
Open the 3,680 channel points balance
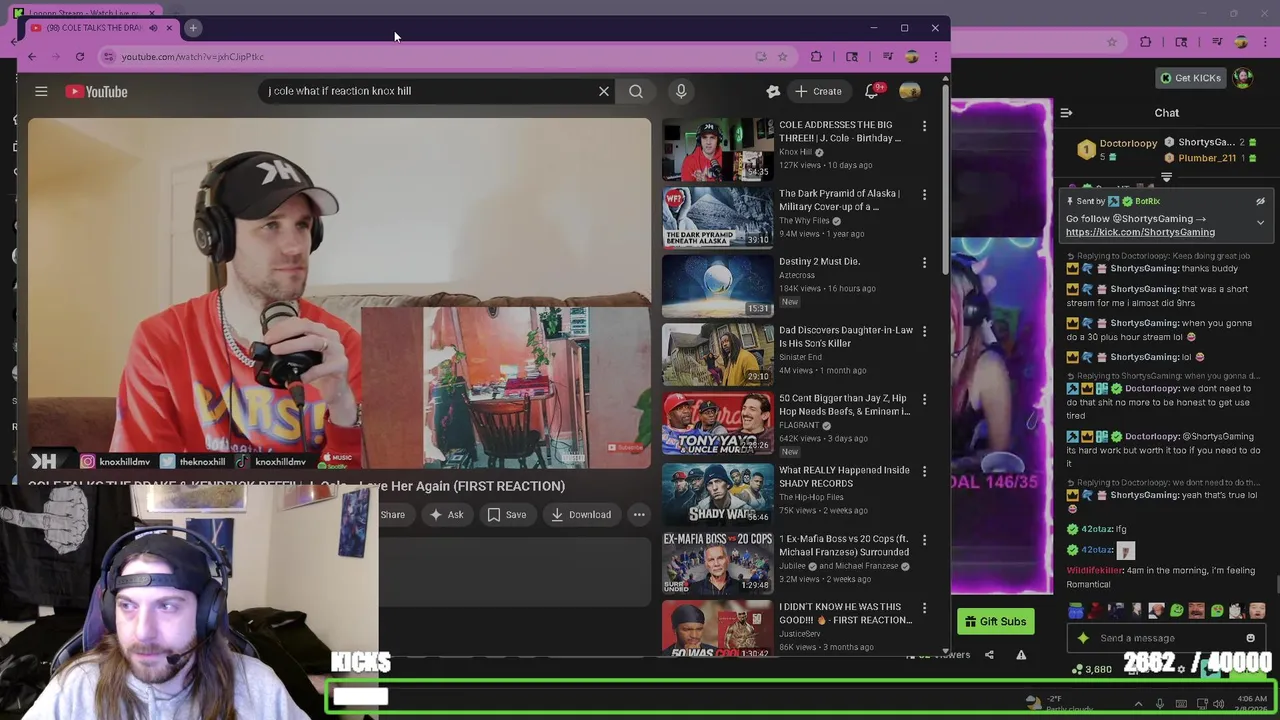[x=1090, y=669]
